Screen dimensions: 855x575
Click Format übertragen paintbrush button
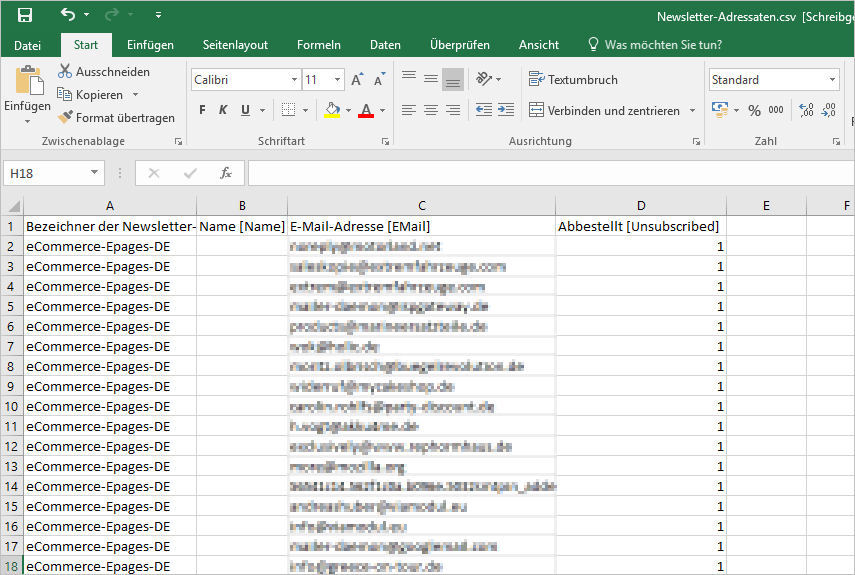point(116,118)
